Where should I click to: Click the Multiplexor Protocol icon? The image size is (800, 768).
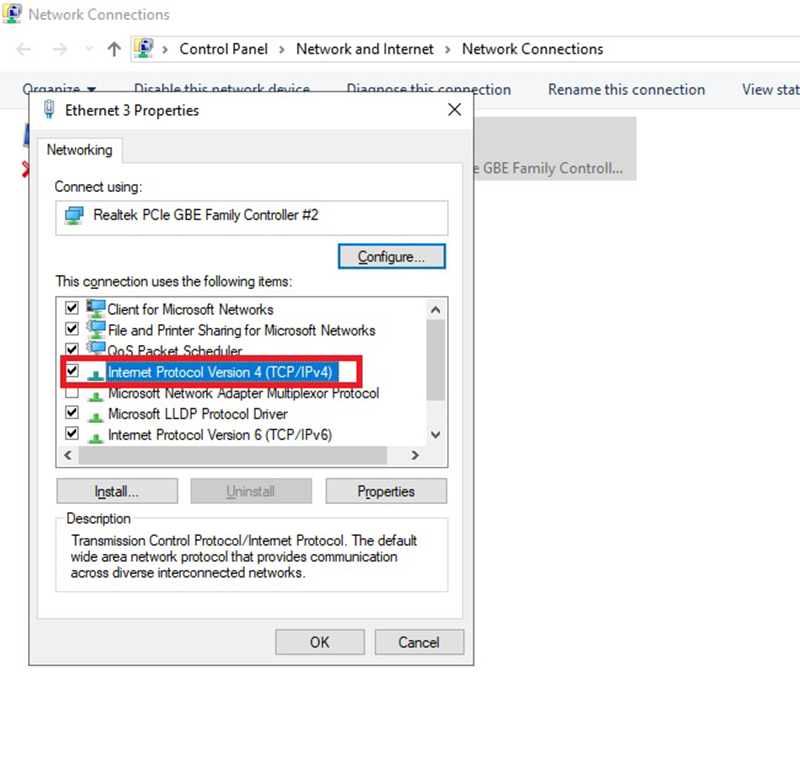(95, 396)
